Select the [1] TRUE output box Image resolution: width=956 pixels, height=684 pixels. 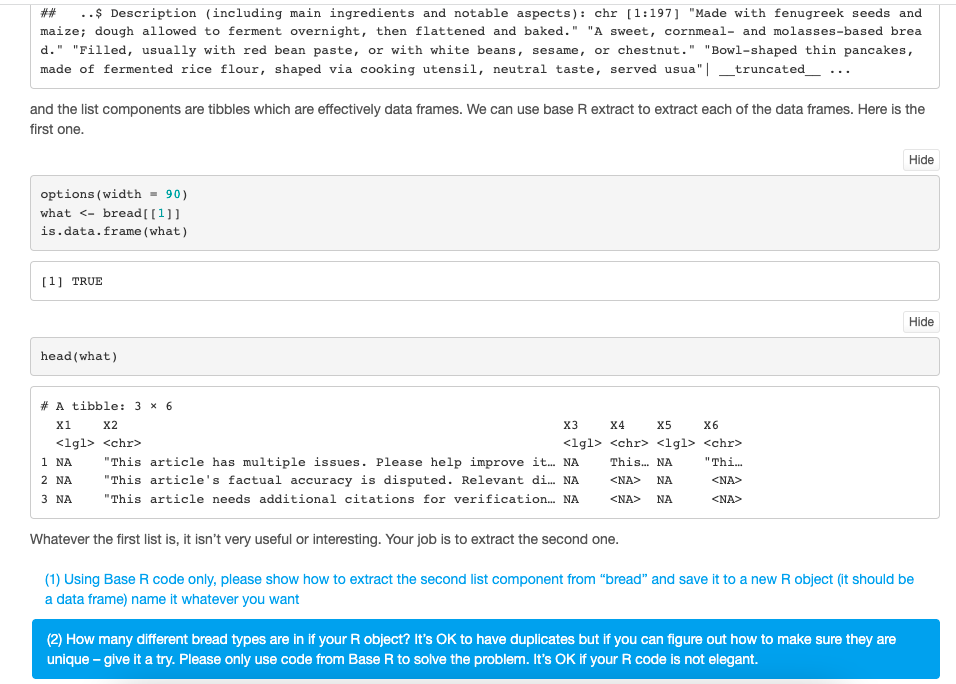coord(485,281)
